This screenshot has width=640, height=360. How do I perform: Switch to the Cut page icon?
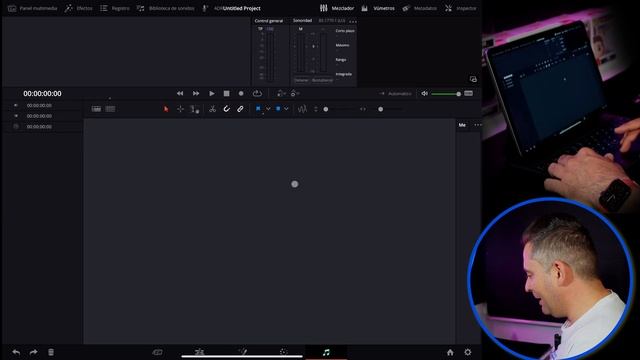[x=158, y=352]
